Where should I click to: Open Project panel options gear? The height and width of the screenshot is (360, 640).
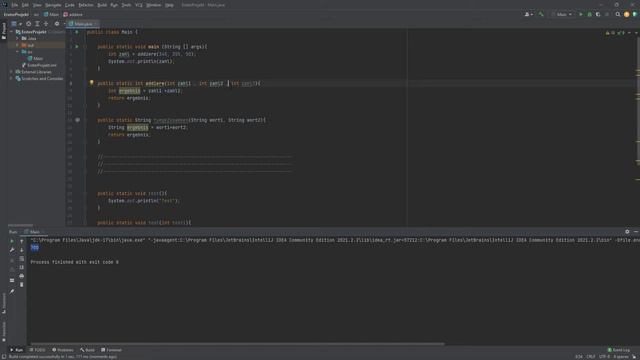[x=57, y=24]
